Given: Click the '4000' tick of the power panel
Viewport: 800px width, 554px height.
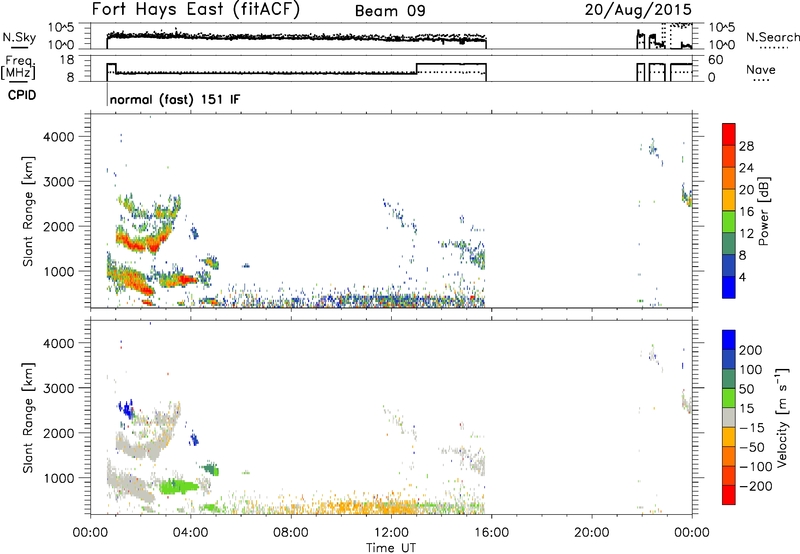Looking at the screenshot, I should pos(59,137).
